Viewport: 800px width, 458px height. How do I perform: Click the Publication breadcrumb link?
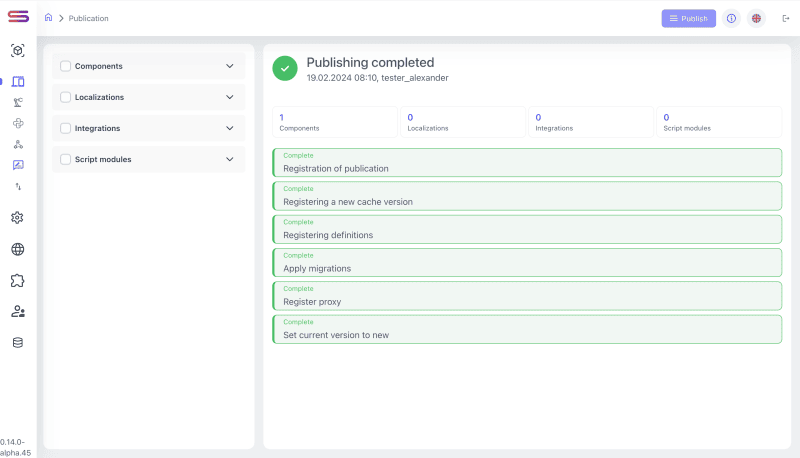click(x=88, y=18)
